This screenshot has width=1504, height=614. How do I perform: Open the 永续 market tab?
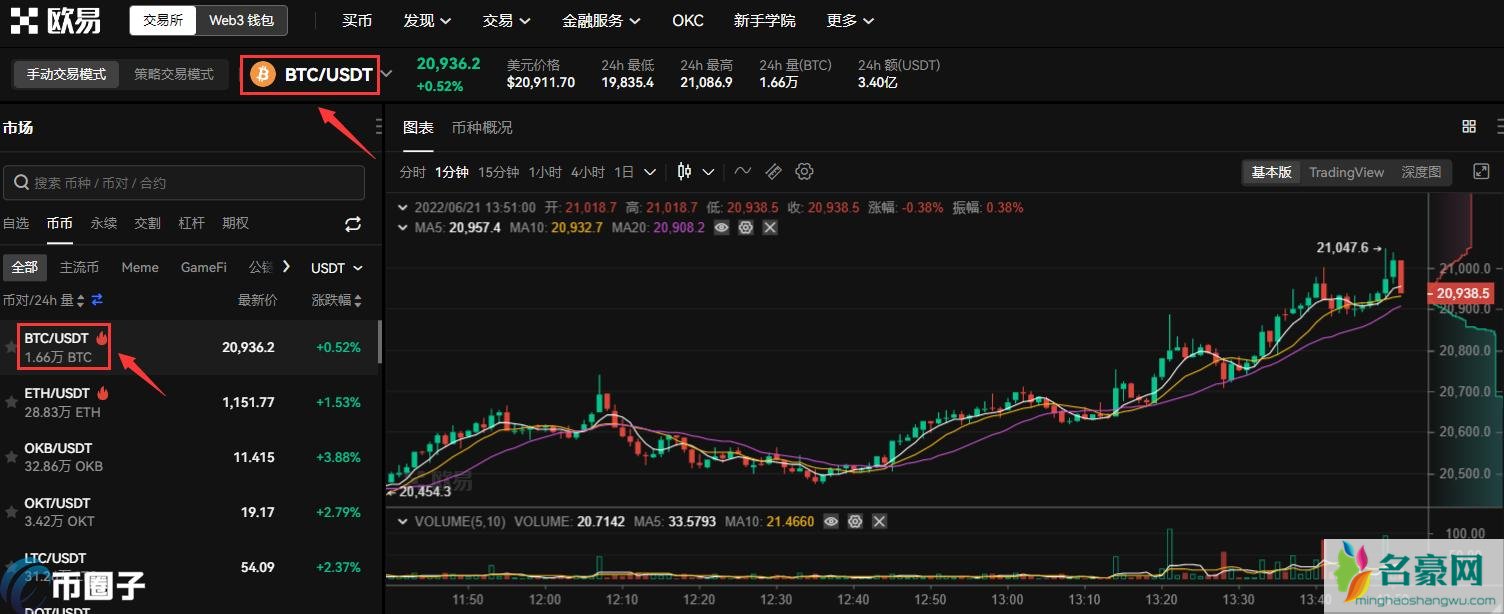(104, 223)
